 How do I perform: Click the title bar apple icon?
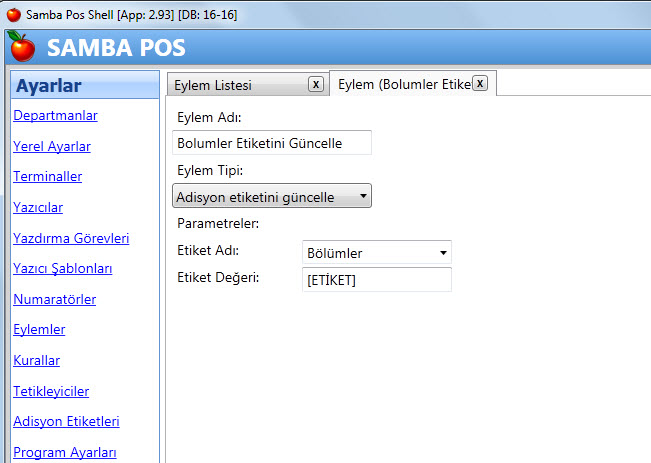[x=13, y=15]
